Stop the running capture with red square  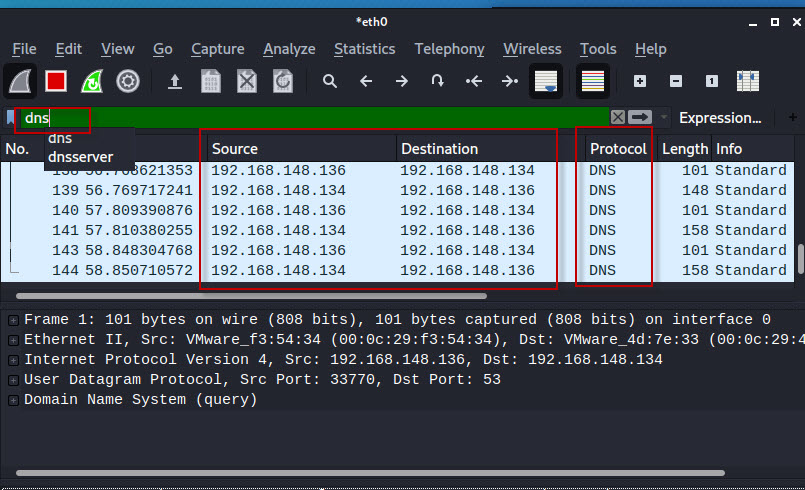(x=55, y=81)
